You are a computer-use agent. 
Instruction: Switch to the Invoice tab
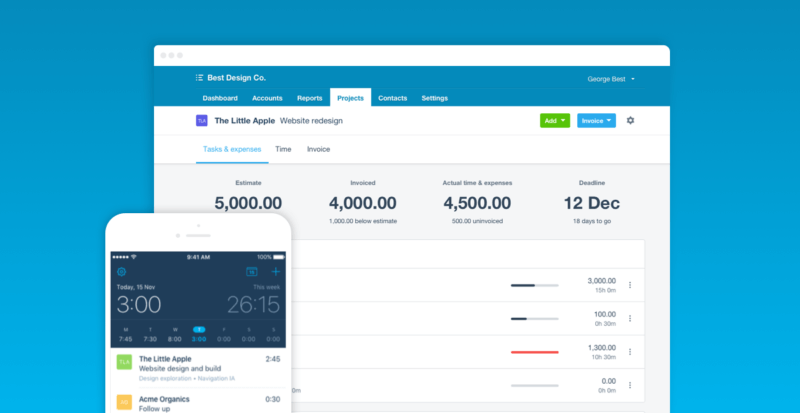click(x=318, y=149)
